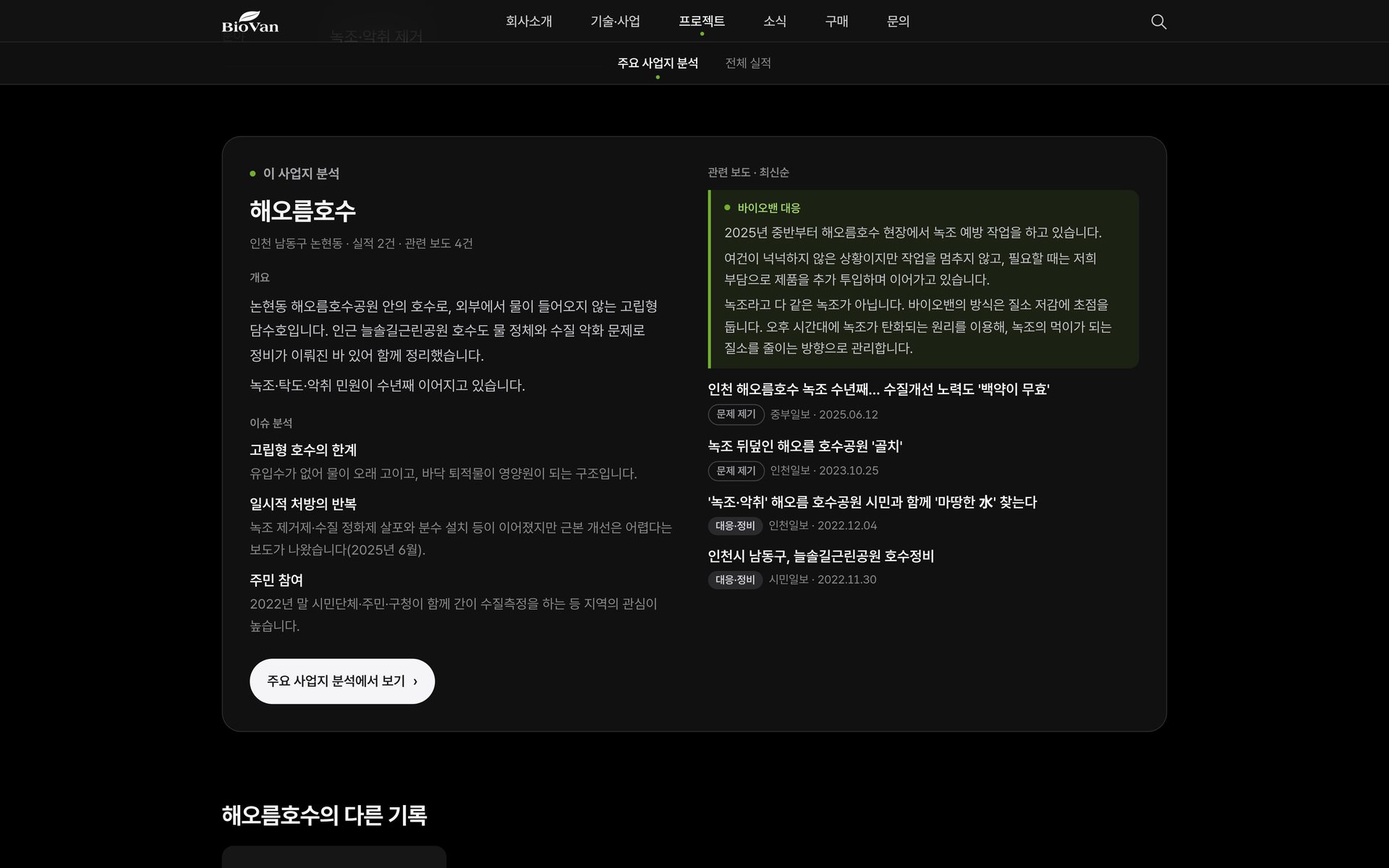Open article 인천 해오름호수 녹조 수년째
Screen dimensions: 1389x868
878,389
